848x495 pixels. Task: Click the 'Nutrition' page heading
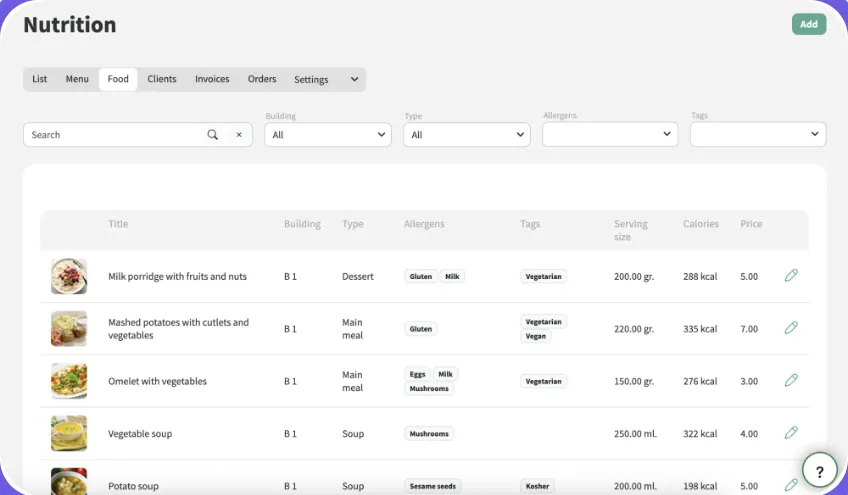70,25
